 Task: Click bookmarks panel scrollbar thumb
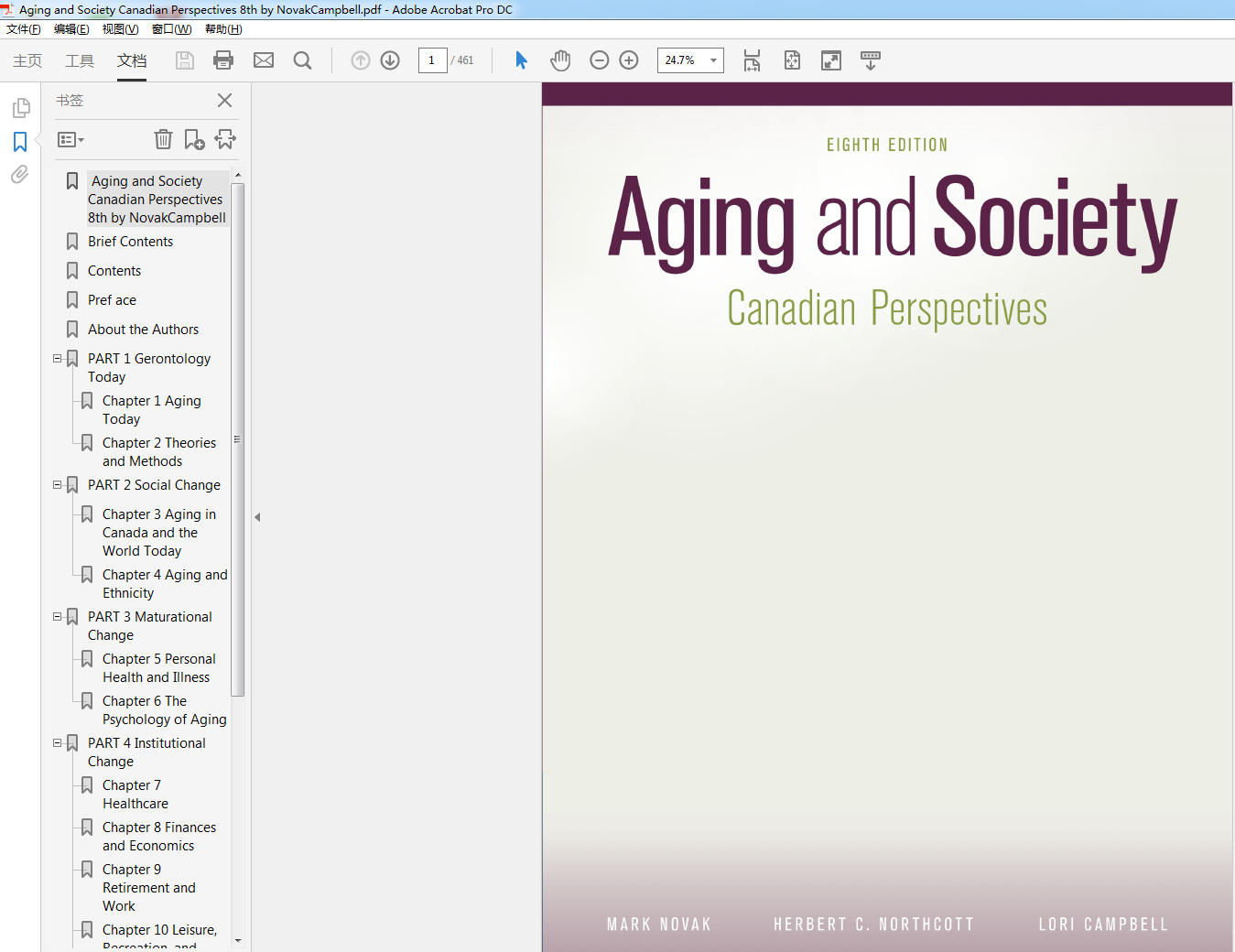tap(238, 439)
